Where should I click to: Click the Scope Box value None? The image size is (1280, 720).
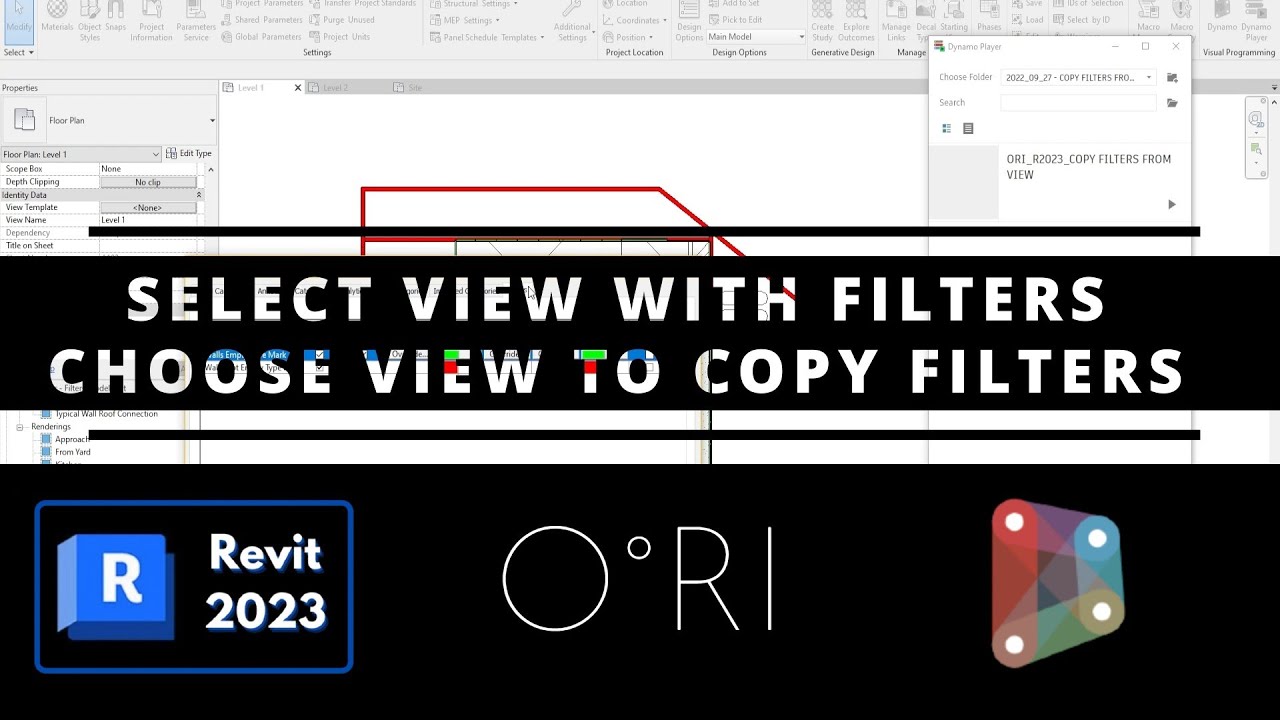[148, 169]
